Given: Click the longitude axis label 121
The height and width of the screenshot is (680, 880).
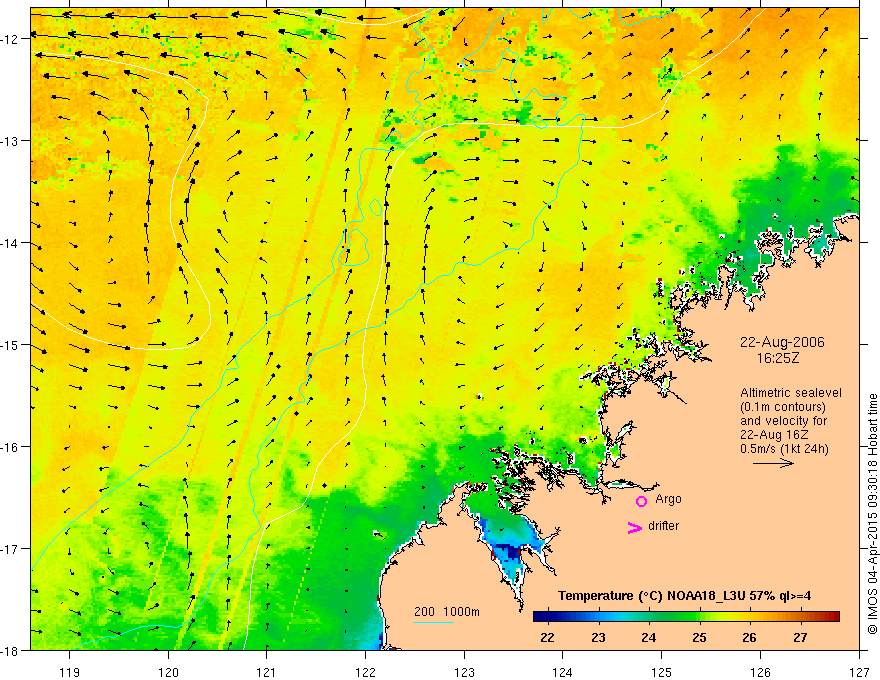Looking at the screenshot, I should click(x=267, y=672).
